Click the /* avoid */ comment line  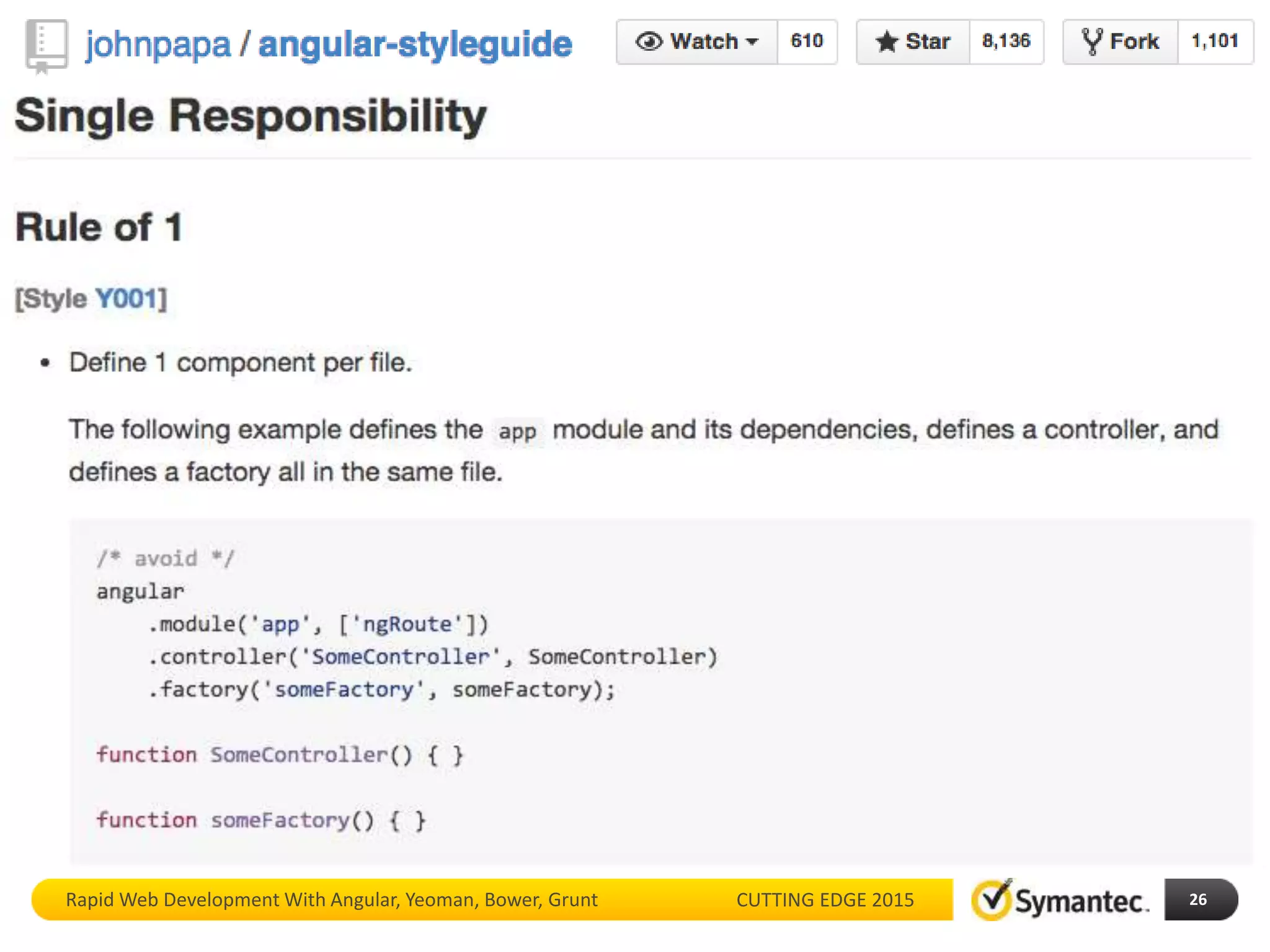(x=166, y=558)
